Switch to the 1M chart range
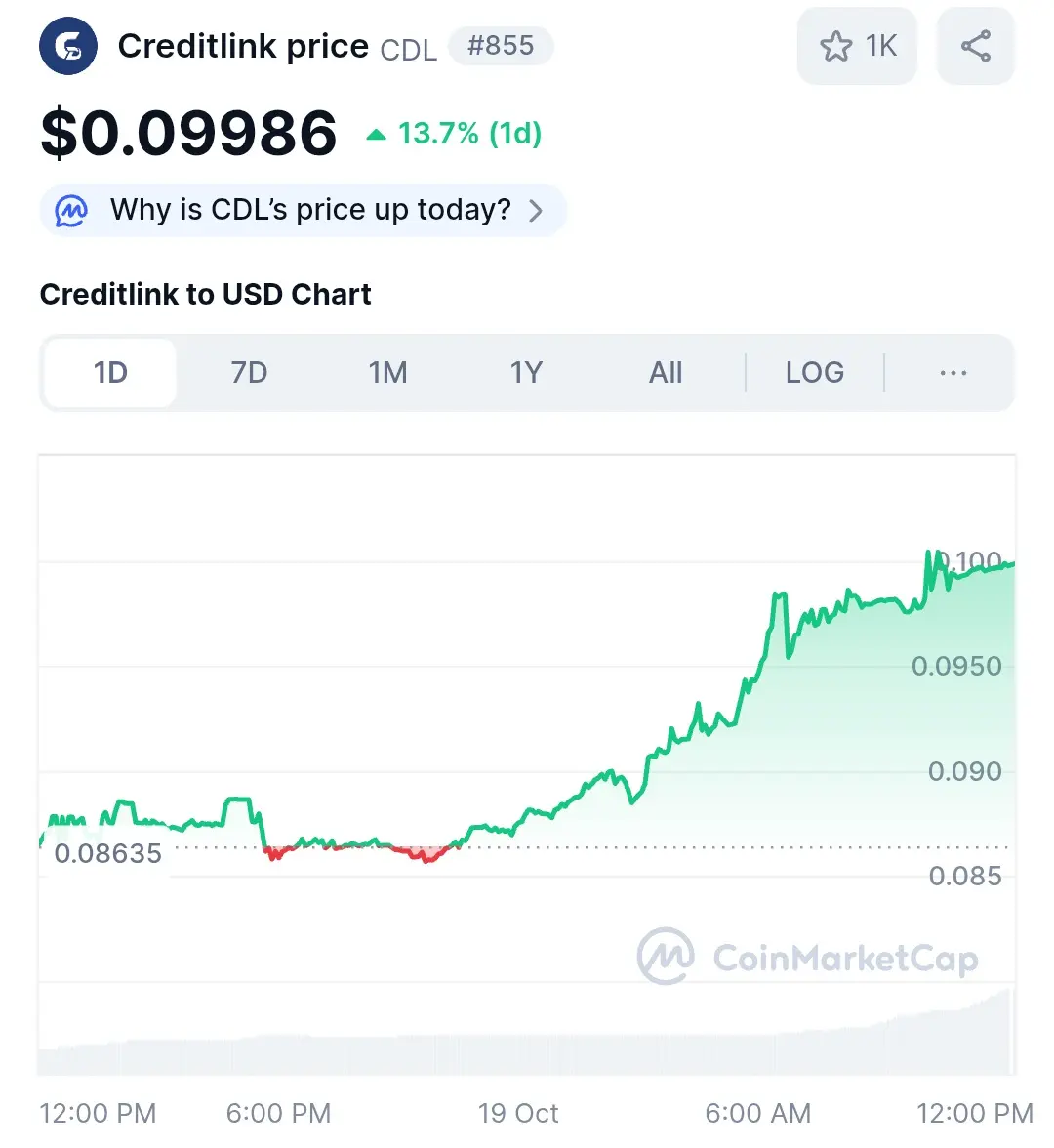Image resolution: width=1054 pixels, height=1148 pixels. (x=388, y=373)
